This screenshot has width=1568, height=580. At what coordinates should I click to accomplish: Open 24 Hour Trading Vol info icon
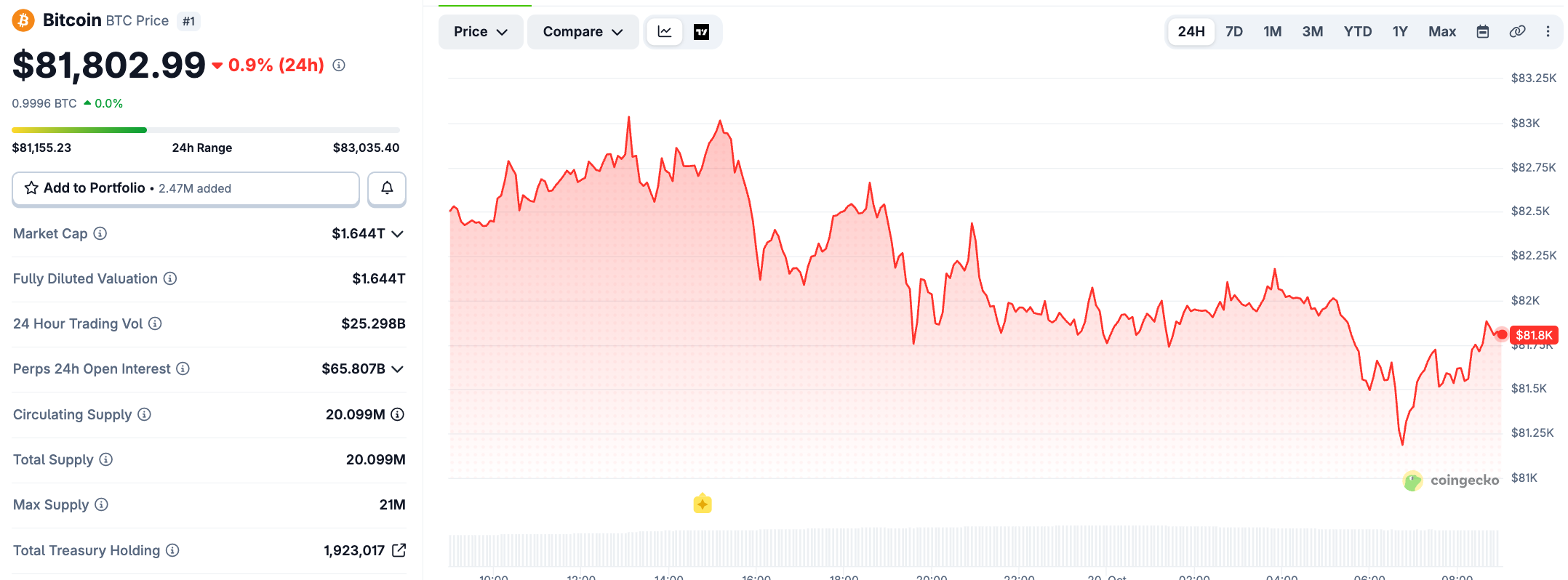coord(155,323)
